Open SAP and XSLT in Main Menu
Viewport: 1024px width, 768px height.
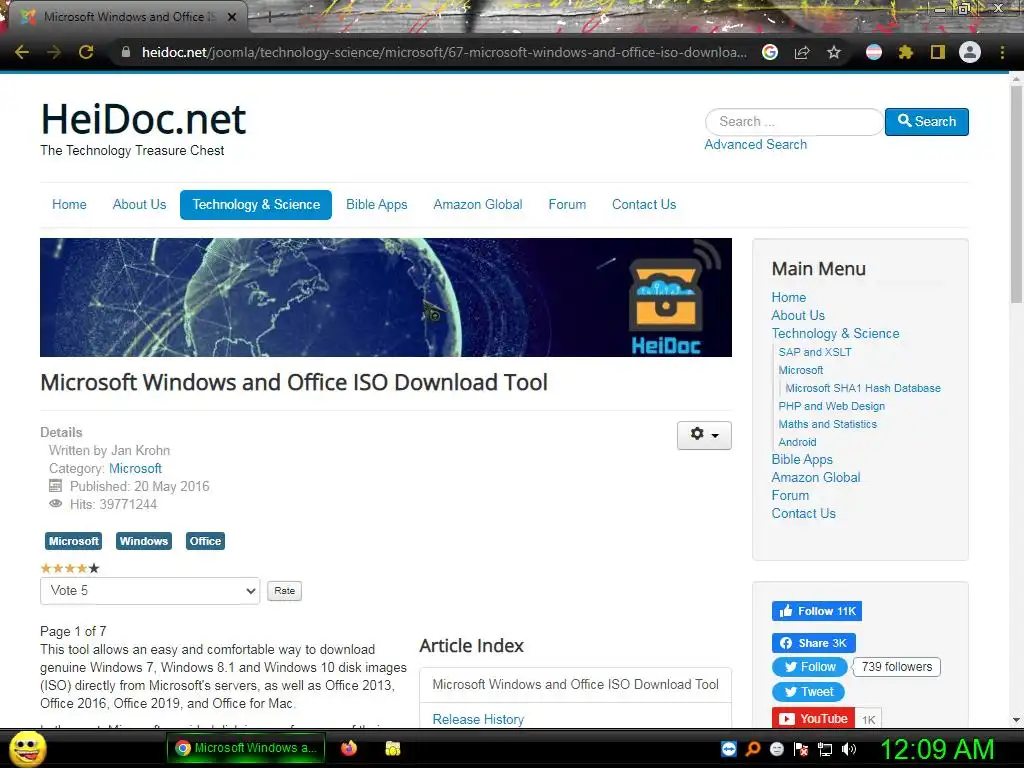815,352
